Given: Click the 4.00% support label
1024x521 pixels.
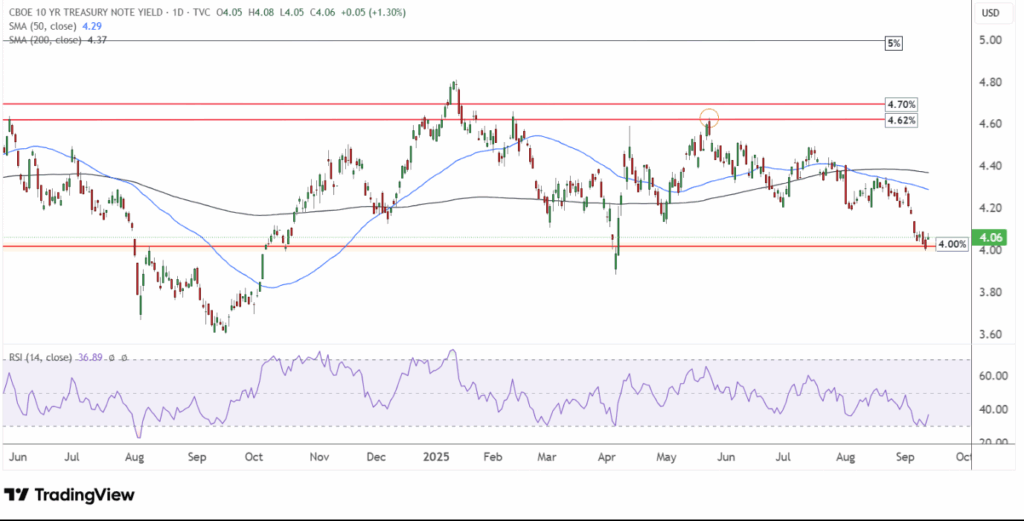Looking at the screenshot, I should click(x=951, y=244).
